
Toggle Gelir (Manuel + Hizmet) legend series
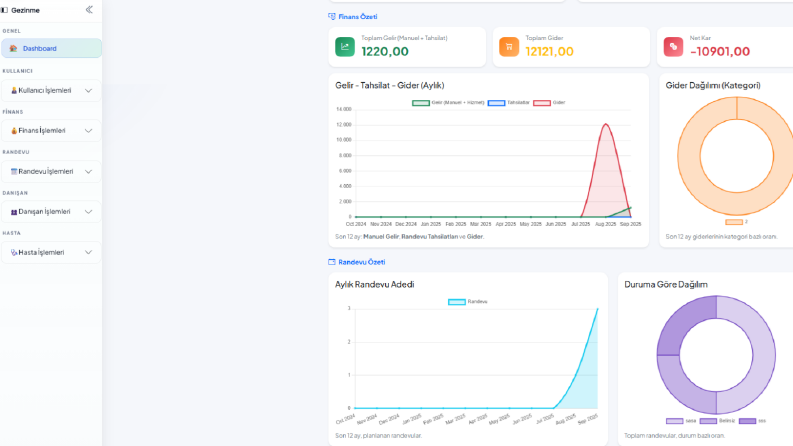448,103
